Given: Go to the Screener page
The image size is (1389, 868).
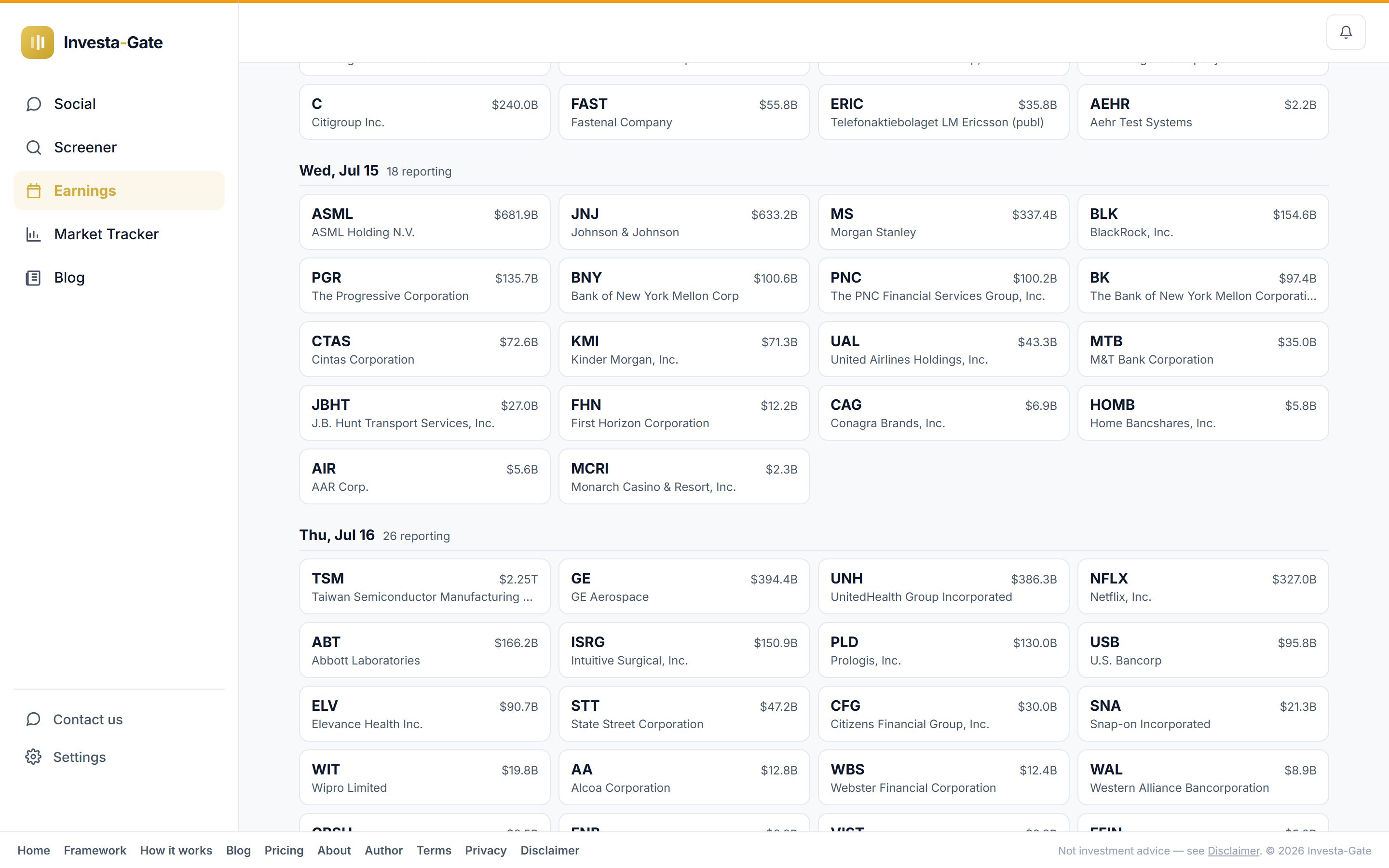Looking at the screenshot, I should tap(119, 148).
